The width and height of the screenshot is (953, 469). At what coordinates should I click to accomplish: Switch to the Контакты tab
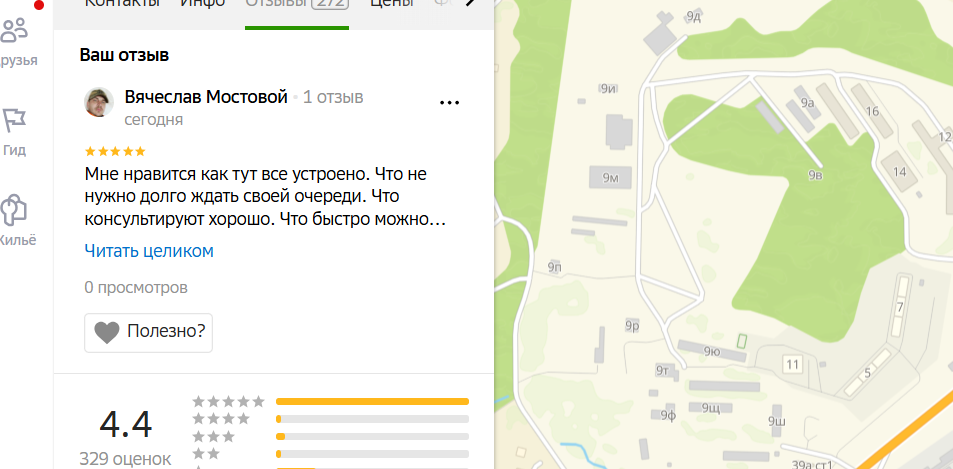click(122, 3)
